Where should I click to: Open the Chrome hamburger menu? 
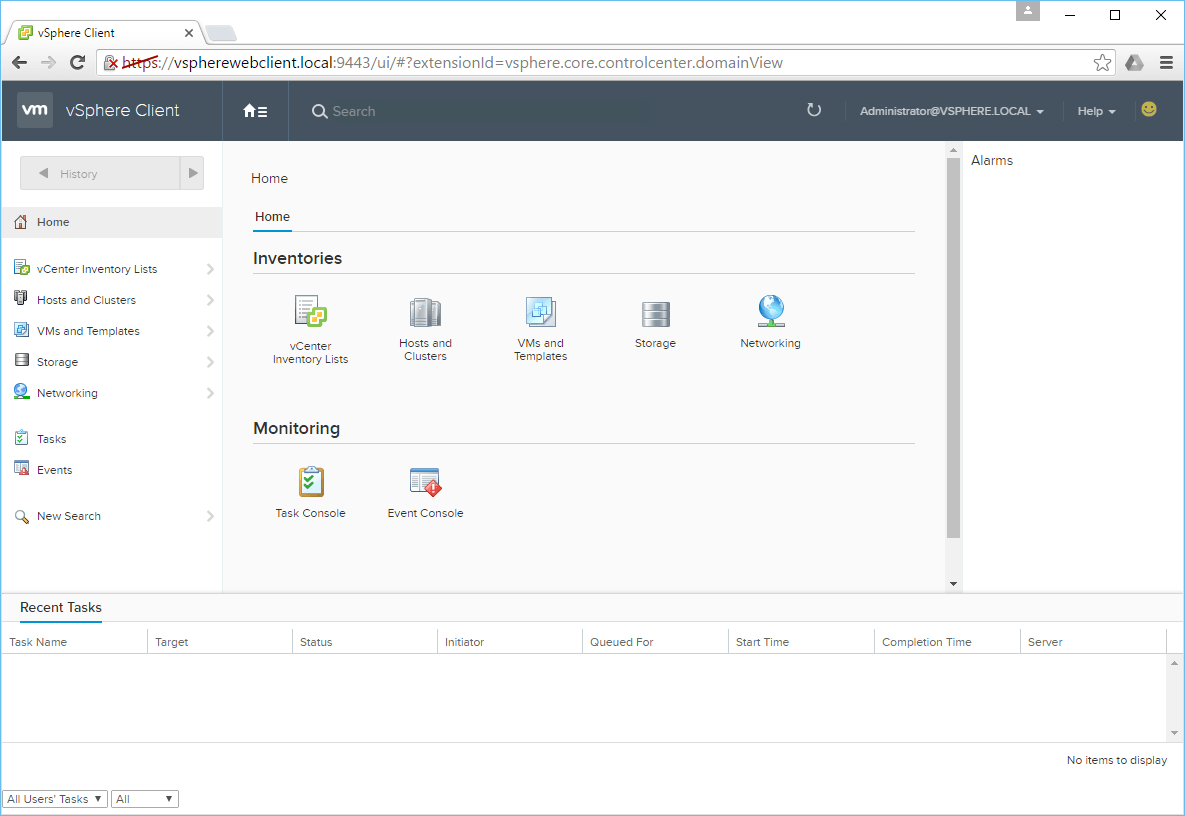pyautogui.click(x=1166, y=63)
